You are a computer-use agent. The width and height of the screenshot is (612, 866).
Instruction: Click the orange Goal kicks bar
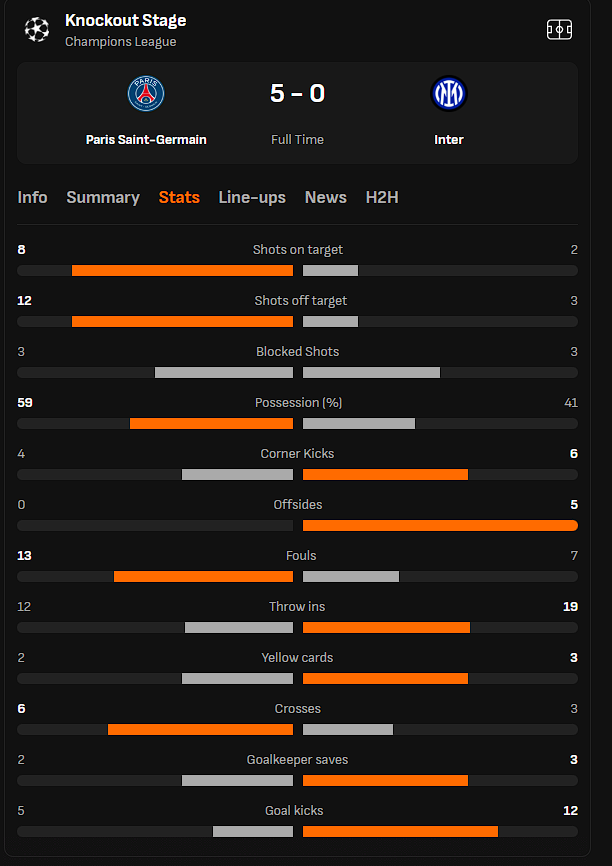coord(400,831)
